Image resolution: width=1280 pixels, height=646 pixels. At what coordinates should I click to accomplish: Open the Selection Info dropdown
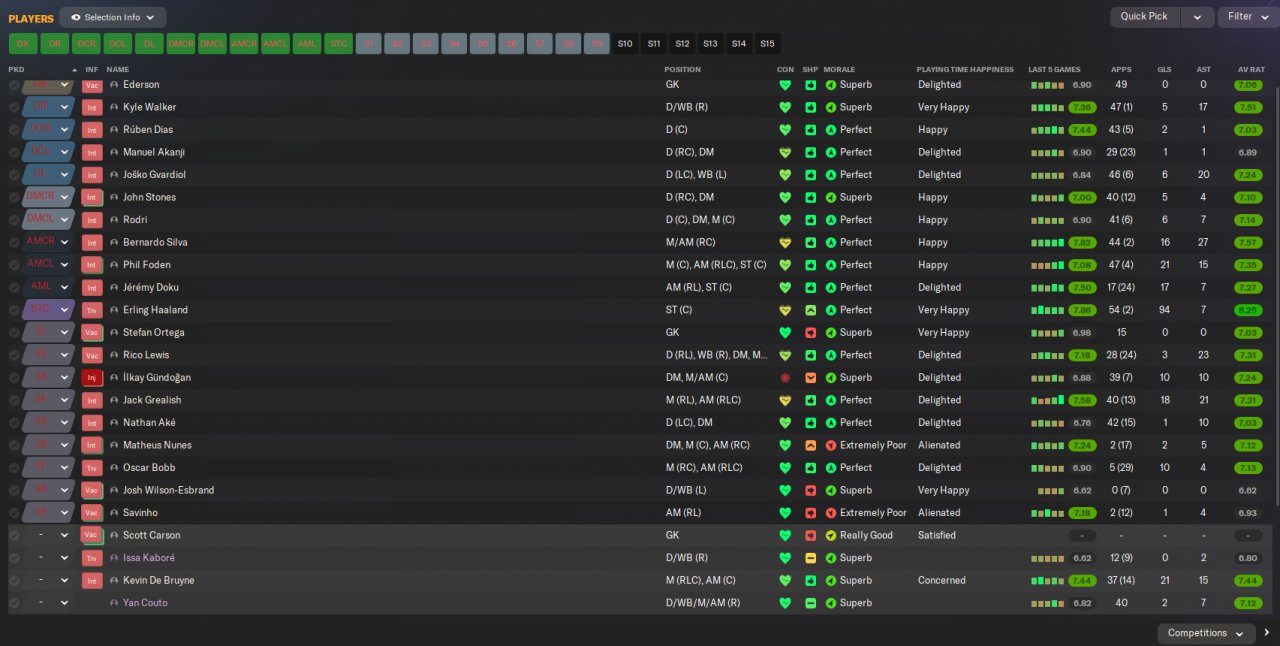click(x=113, y=17)
